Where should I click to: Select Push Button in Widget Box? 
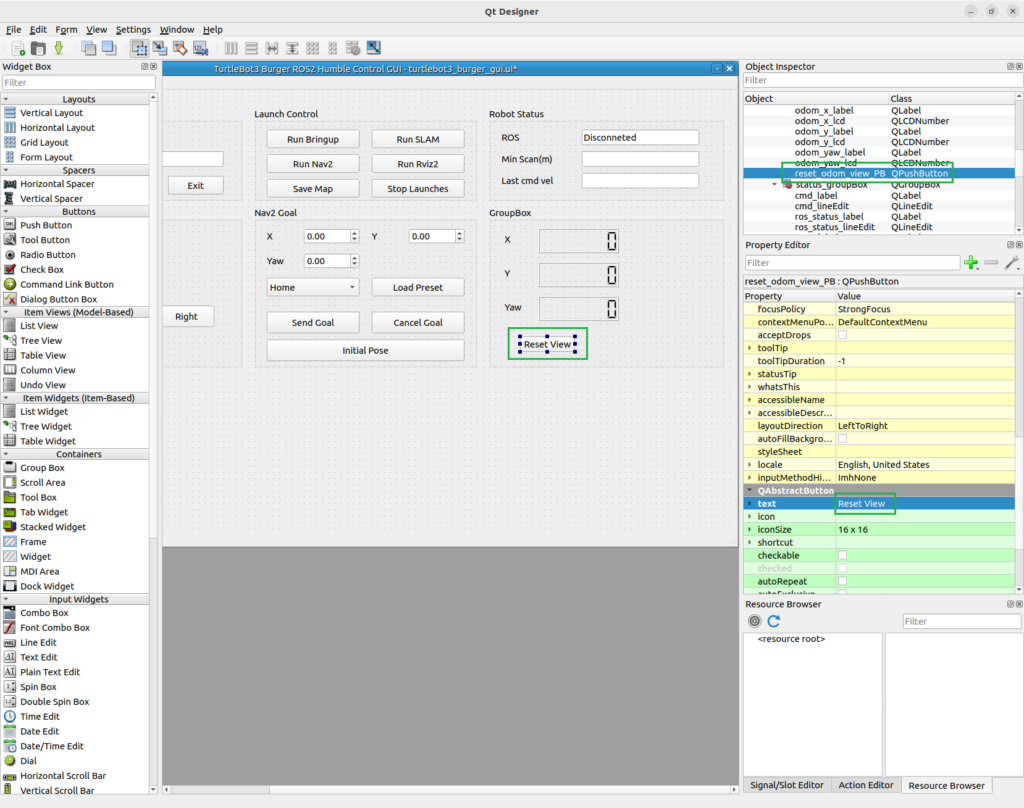click(x=46, y=225)
